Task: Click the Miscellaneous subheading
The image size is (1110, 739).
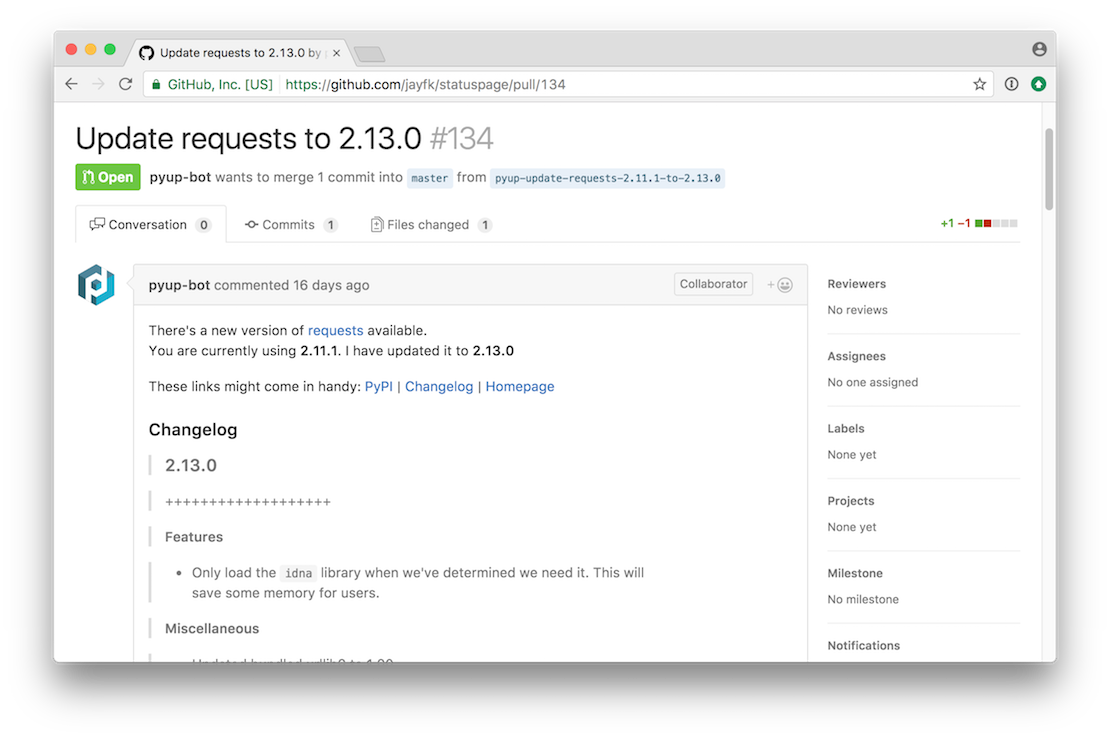Action: (212, 629)
